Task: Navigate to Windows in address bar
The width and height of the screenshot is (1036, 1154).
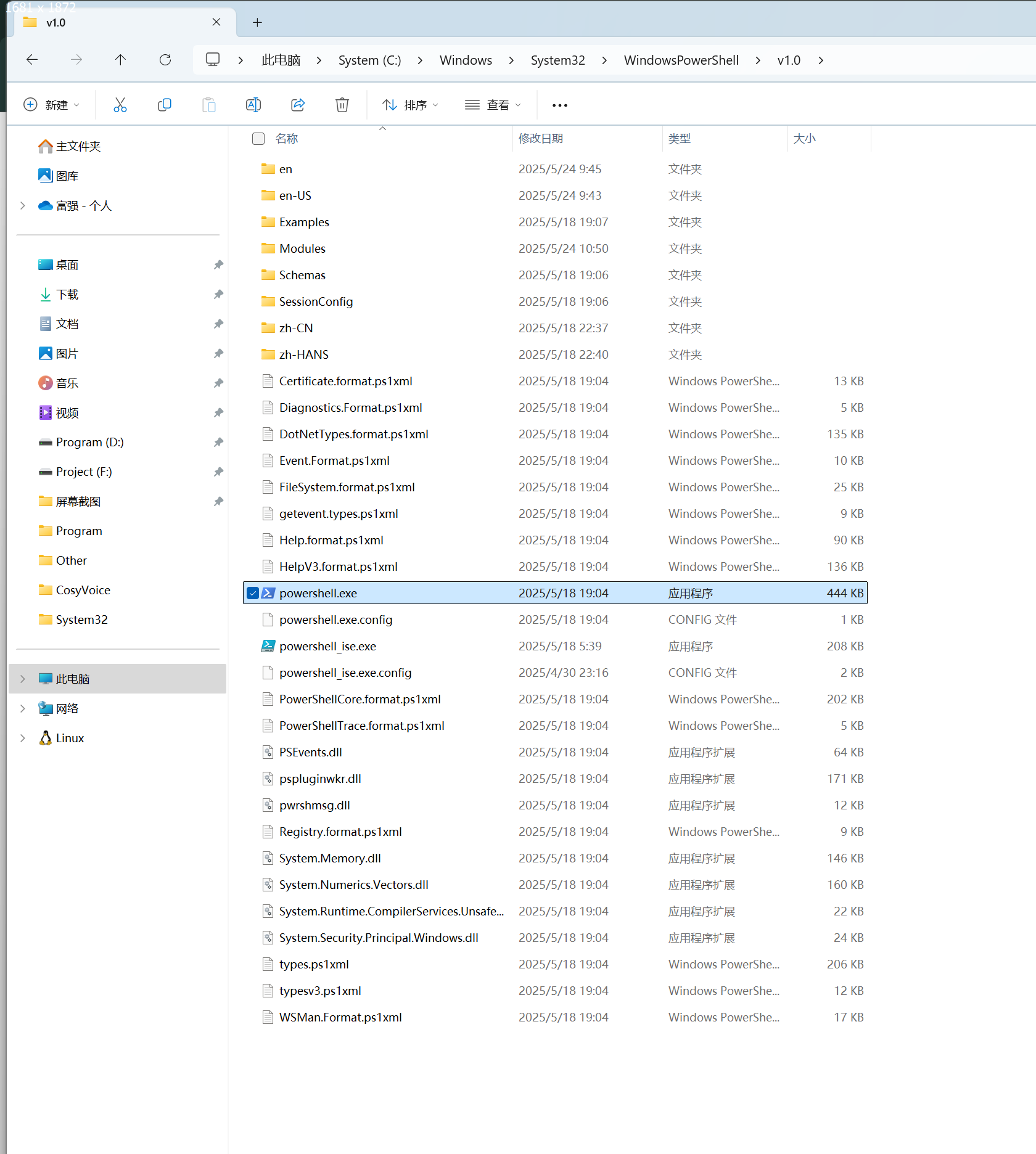Action: [466, 60]
